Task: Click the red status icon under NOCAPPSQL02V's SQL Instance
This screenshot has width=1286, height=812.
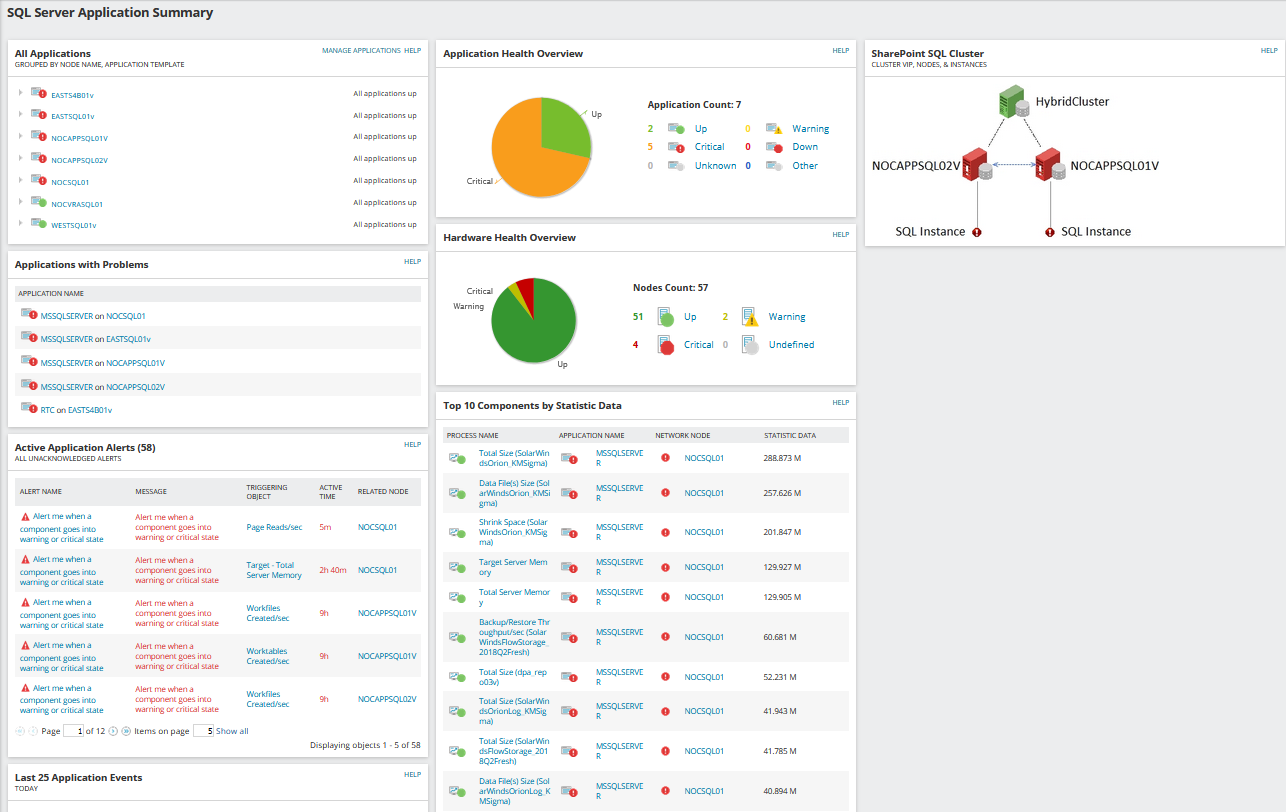Action: [x=977, y=232]
